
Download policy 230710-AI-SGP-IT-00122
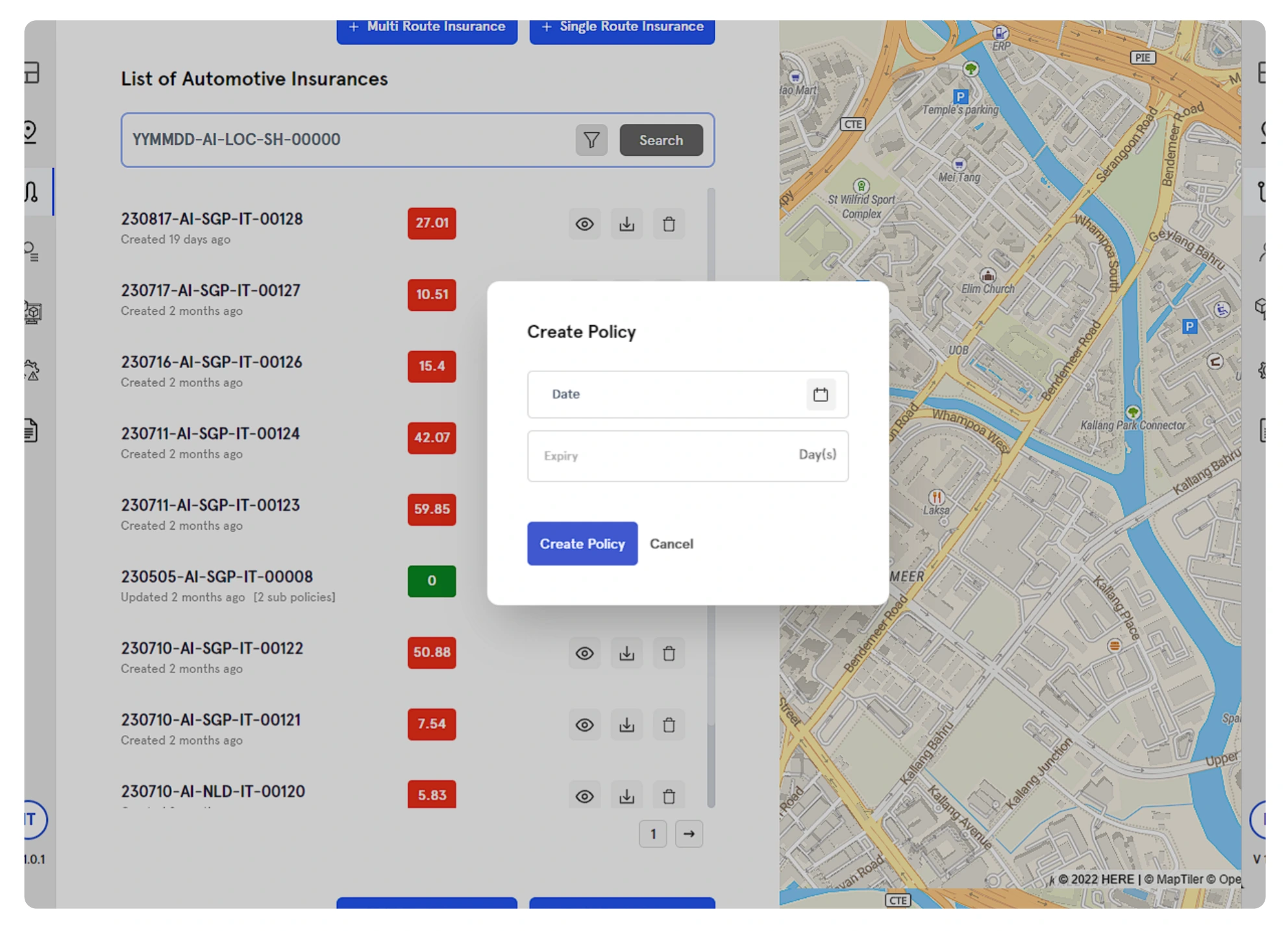pos(626,653)
